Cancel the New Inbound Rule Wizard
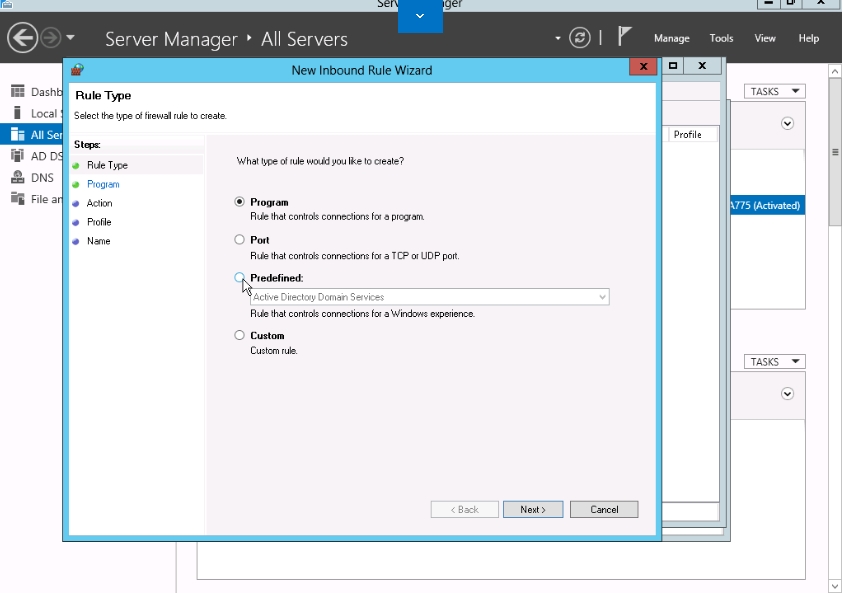843x593 pixels. (604, 510)
